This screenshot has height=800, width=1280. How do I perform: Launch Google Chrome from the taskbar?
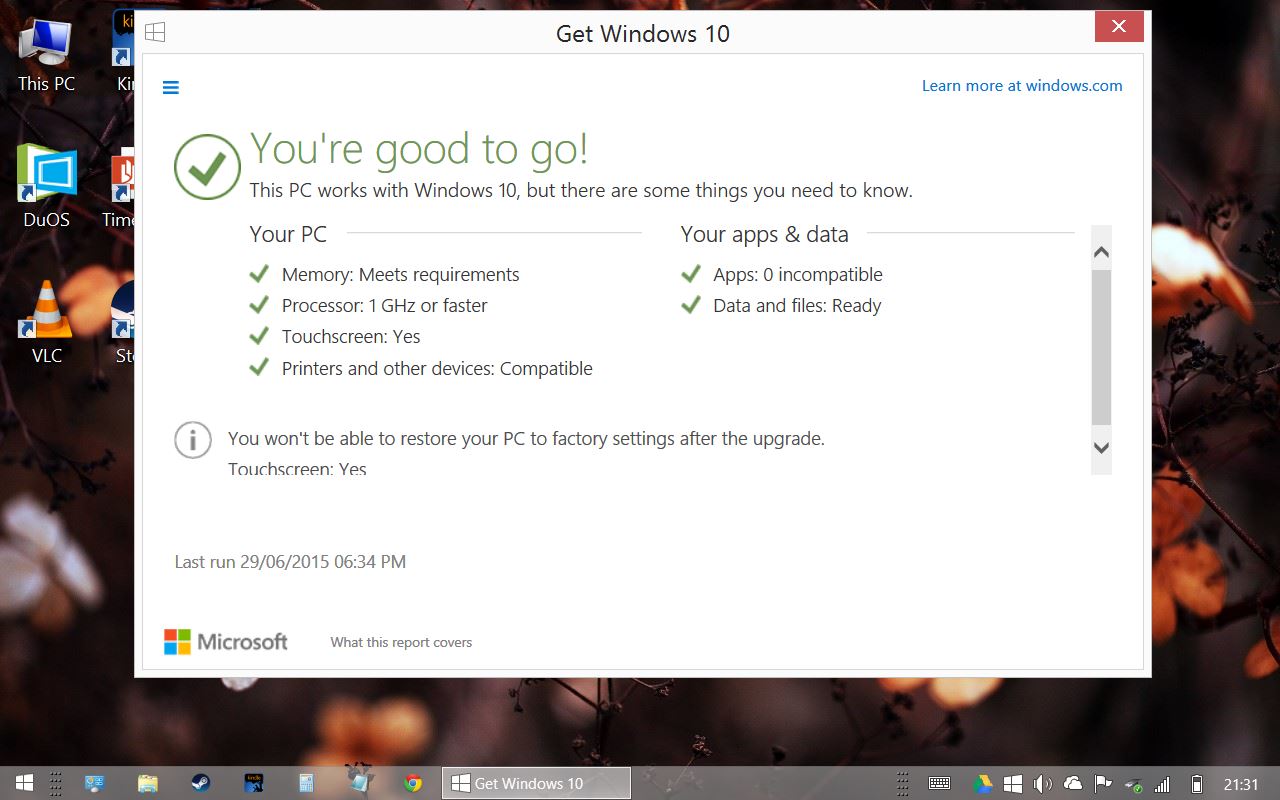point(413,784)
